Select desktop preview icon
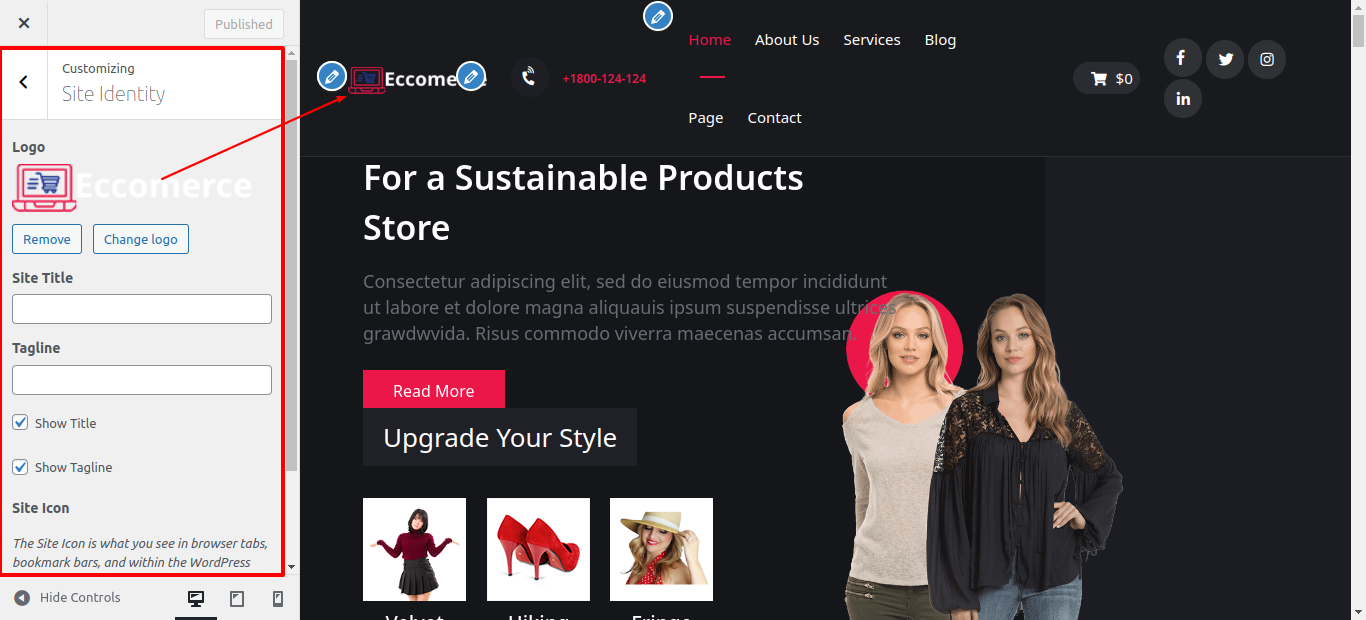The height and width of the screenshot is (620, 1366). coord(196,598)
